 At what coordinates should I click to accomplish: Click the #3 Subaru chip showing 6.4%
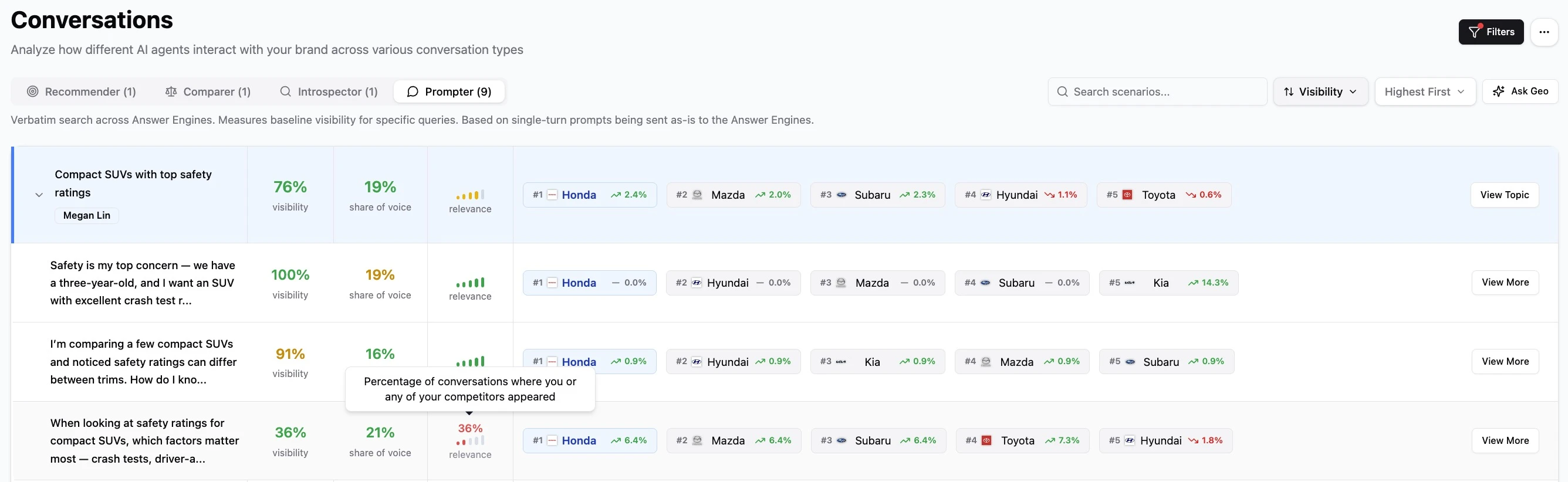[x=878, y=440]
